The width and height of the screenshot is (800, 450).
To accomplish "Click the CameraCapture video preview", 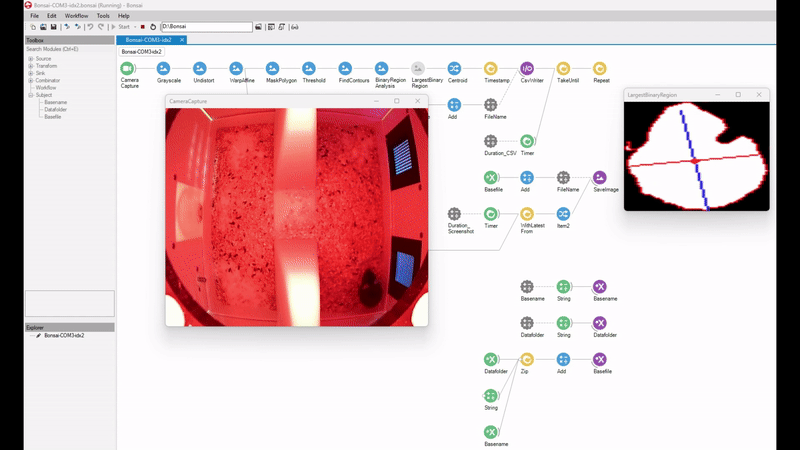I will click(x=296, y=217).
